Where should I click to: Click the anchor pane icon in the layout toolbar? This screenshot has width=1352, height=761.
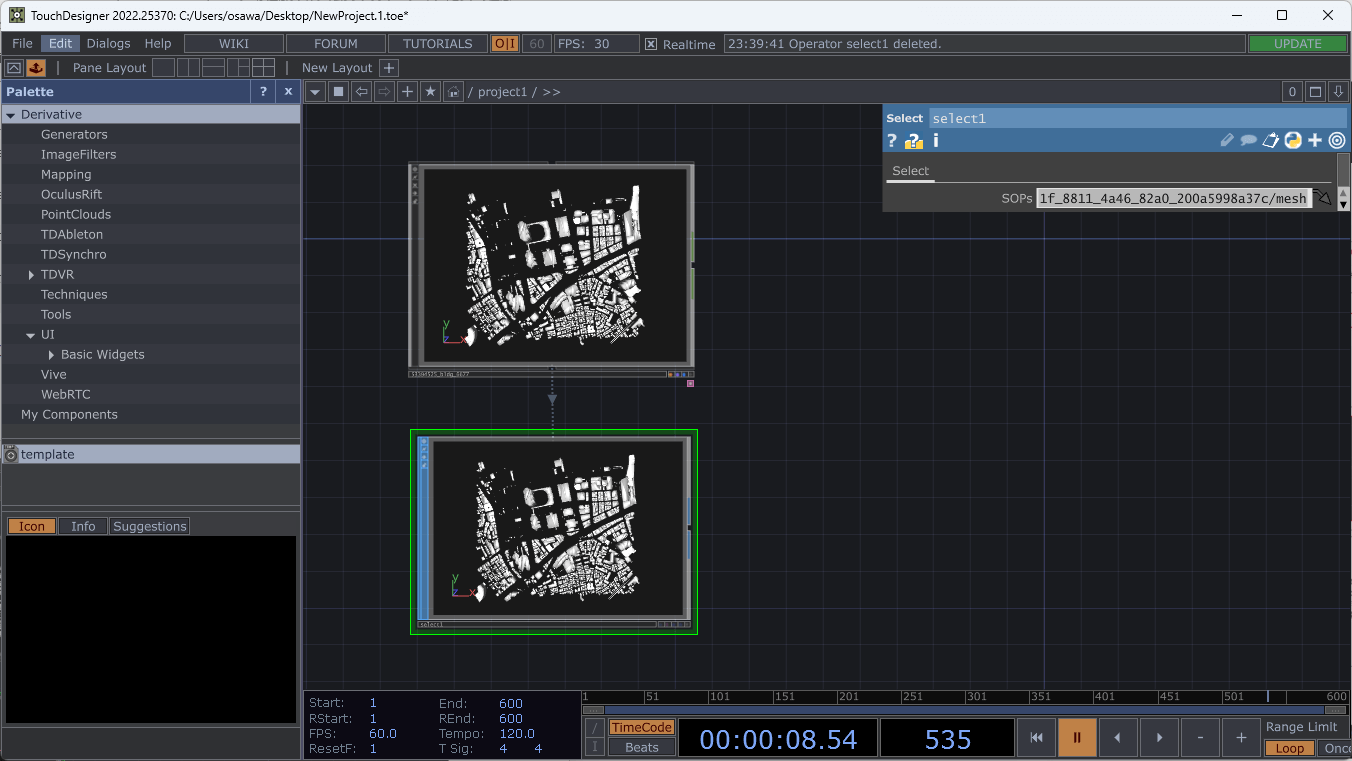[x=35, y=67]
